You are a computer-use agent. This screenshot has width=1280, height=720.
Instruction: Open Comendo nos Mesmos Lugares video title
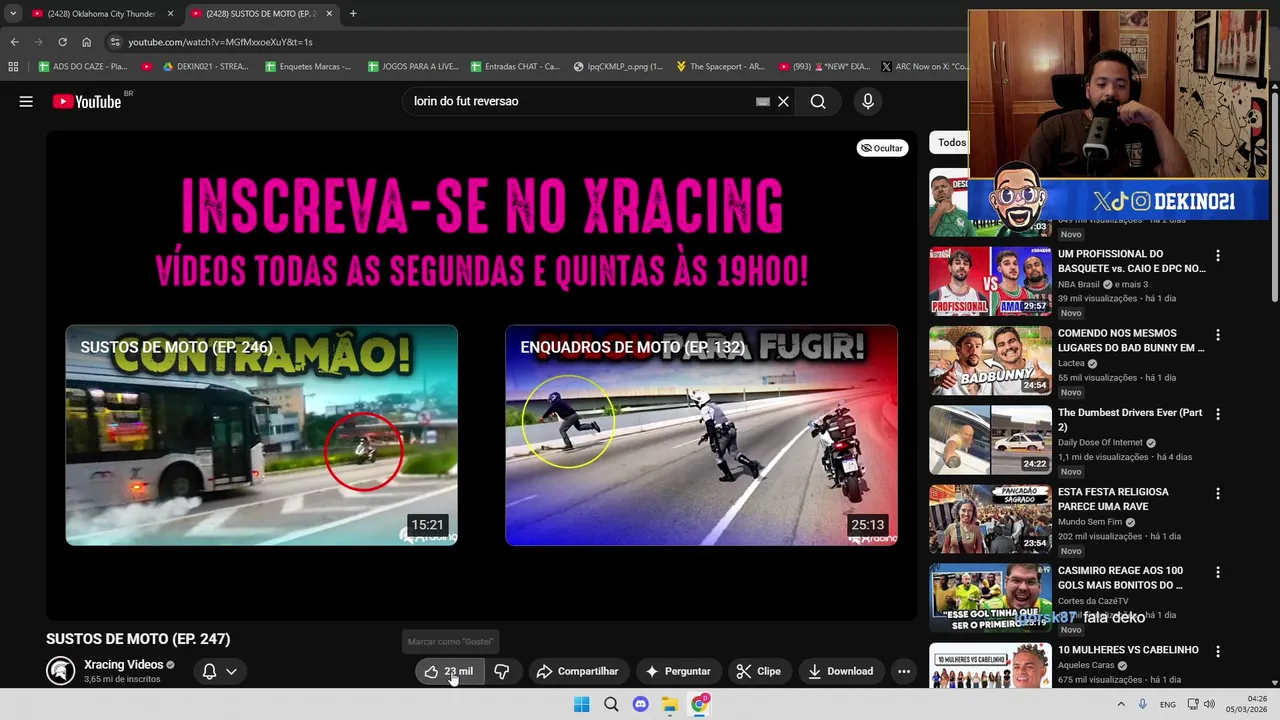tap(1131, 340)
